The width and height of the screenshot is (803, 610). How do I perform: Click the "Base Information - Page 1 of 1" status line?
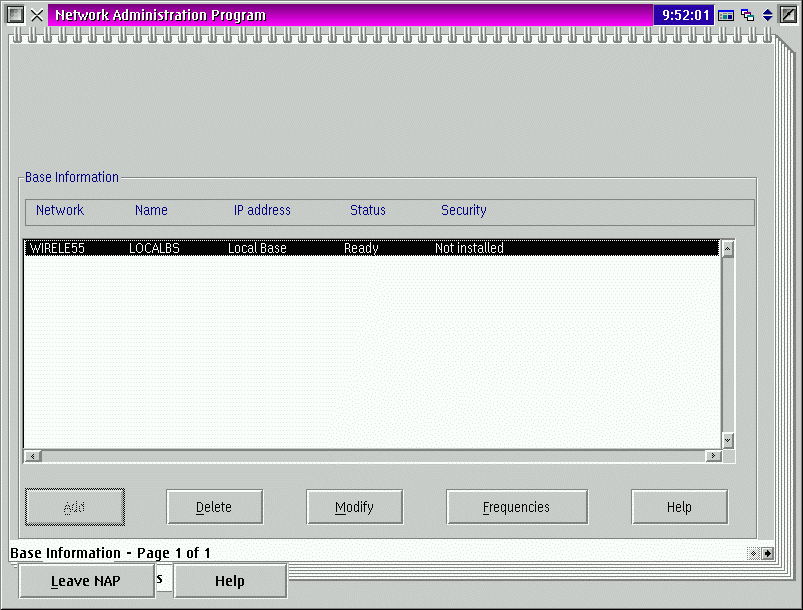click(110, 553)
